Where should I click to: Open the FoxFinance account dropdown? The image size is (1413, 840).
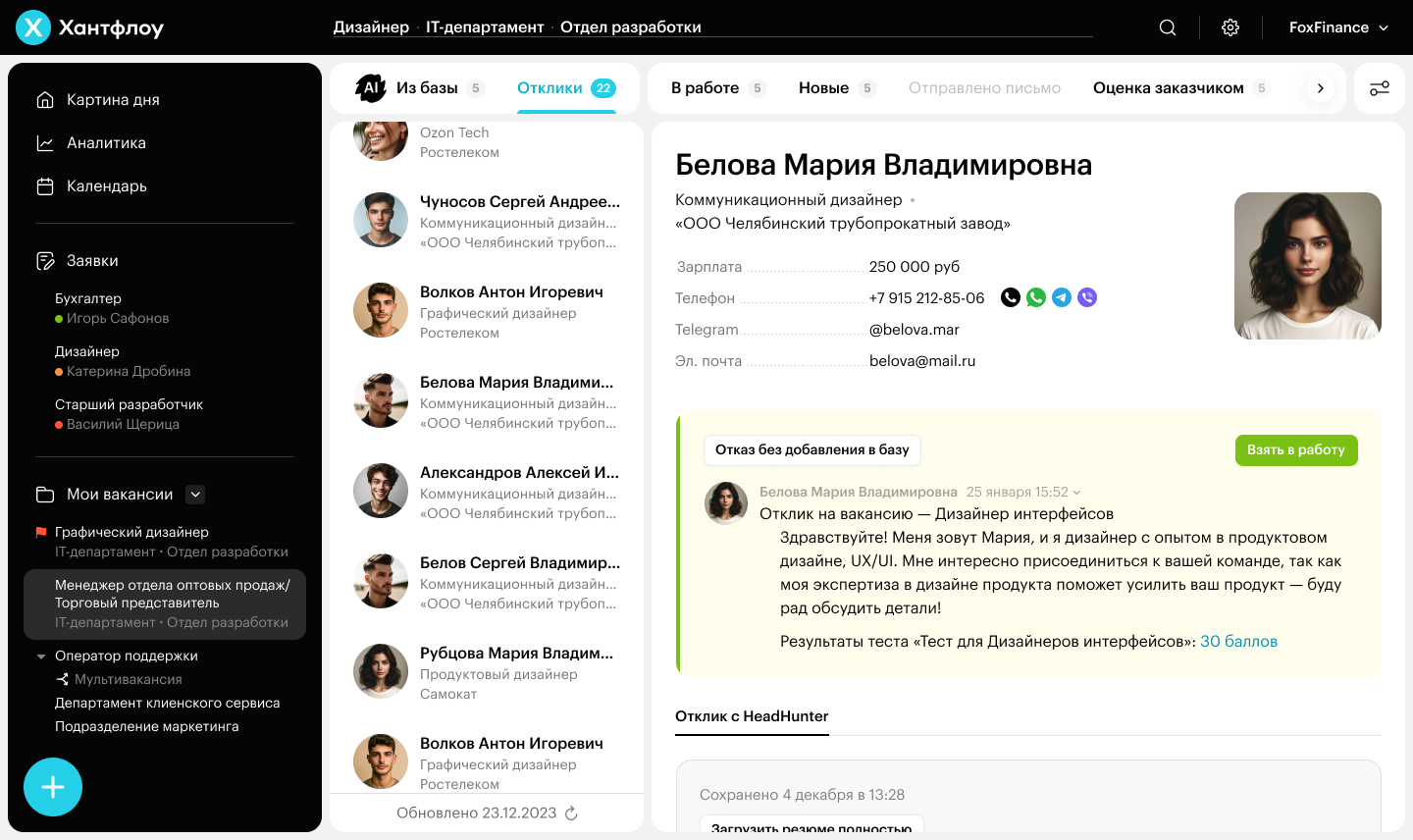click(x=1338, y=27)
